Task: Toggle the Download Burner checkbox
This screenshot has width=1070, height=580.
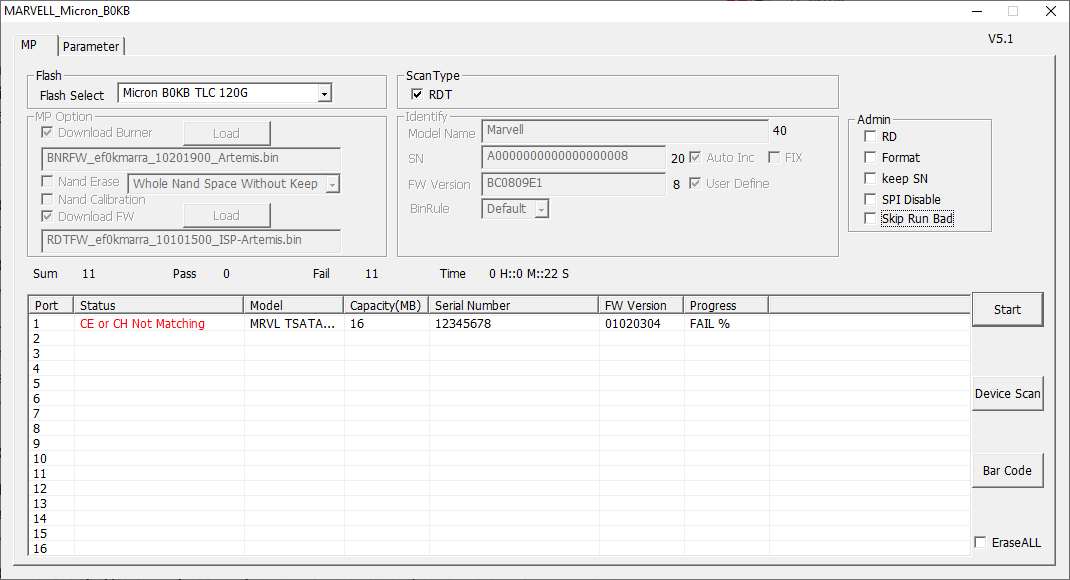Action: point(47,132)
